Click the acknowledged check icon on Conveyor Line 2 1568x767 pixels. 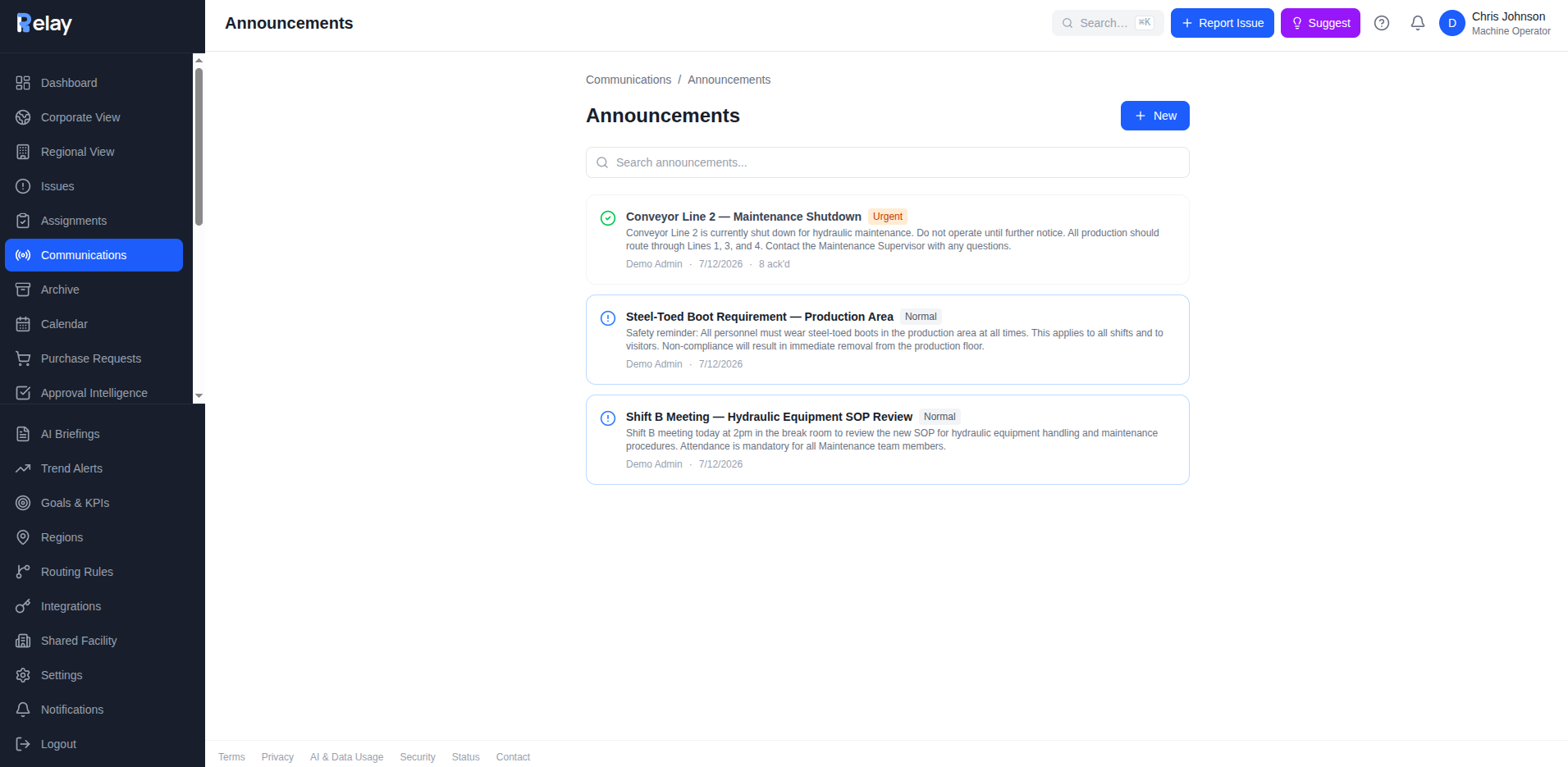click(608, 218)
